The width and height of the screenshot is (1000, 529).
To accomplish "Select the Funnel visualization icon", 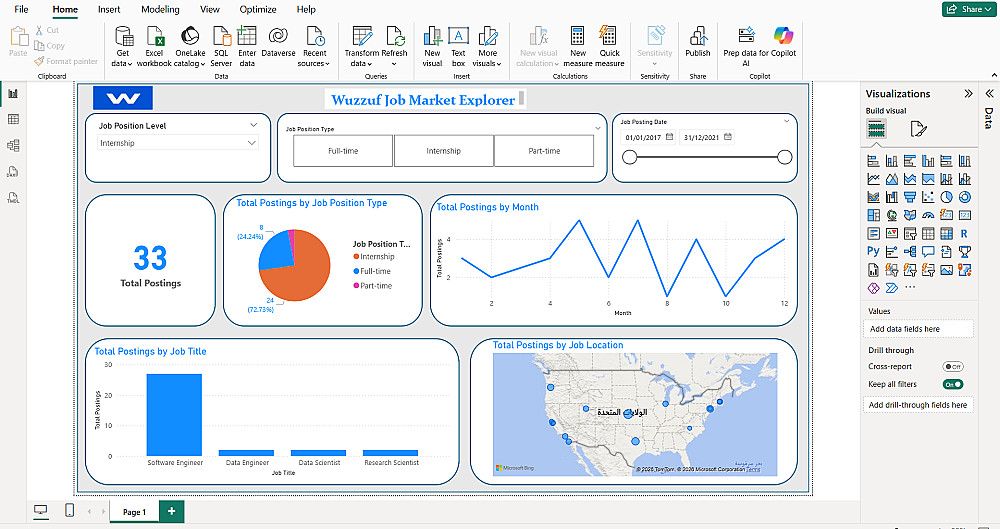I will pos(910,197).
